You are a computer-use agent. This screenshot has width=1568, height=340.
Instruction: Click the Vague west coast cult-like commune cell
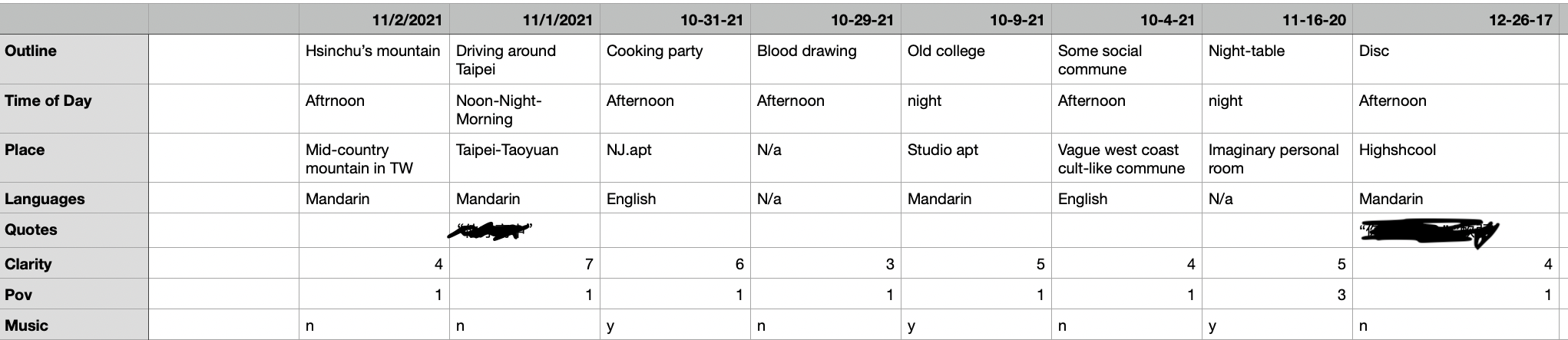click(1127, 157)
